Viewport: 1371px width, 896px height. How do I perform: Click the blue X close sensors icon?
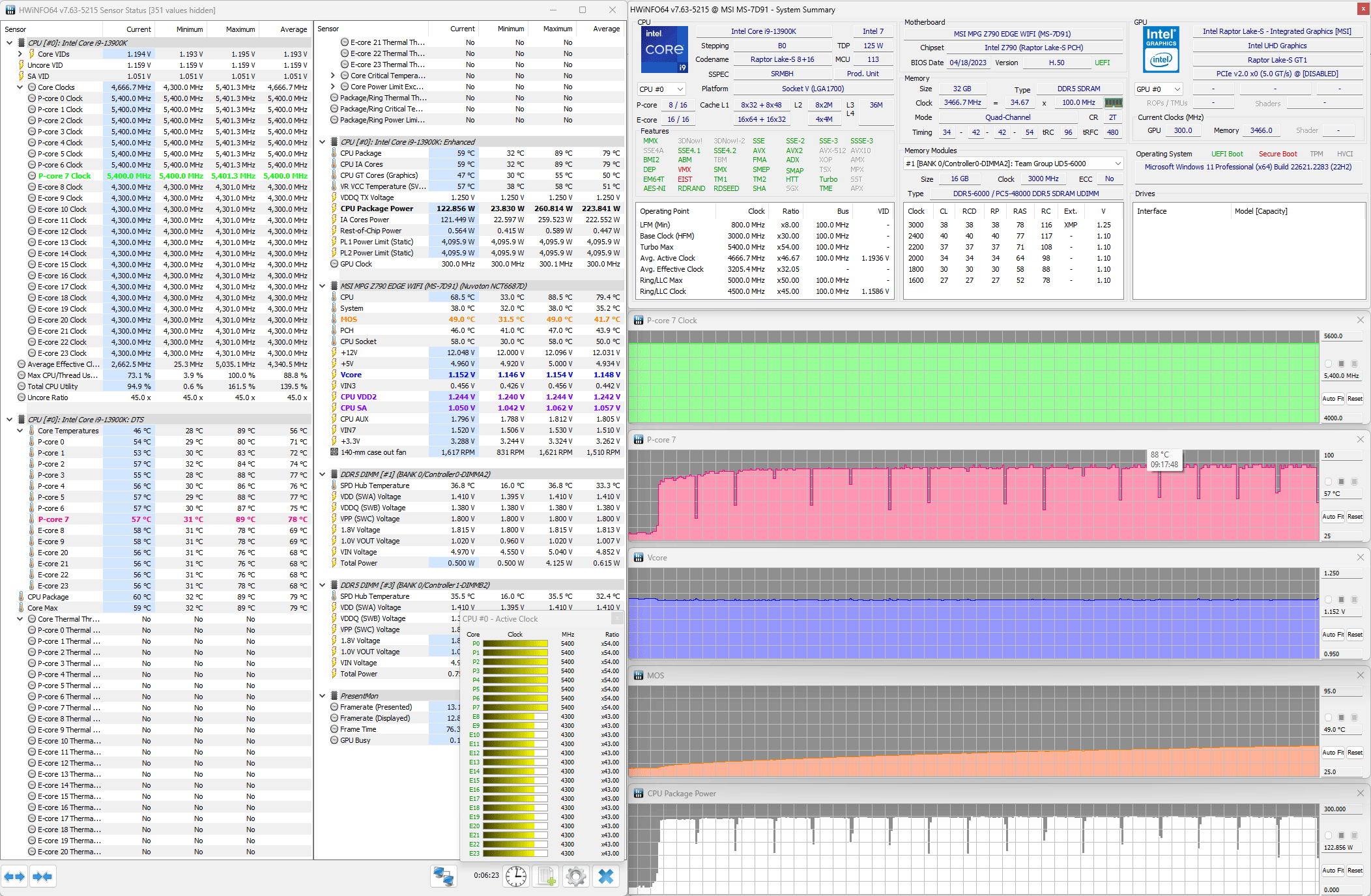click(x=606, y=876)
